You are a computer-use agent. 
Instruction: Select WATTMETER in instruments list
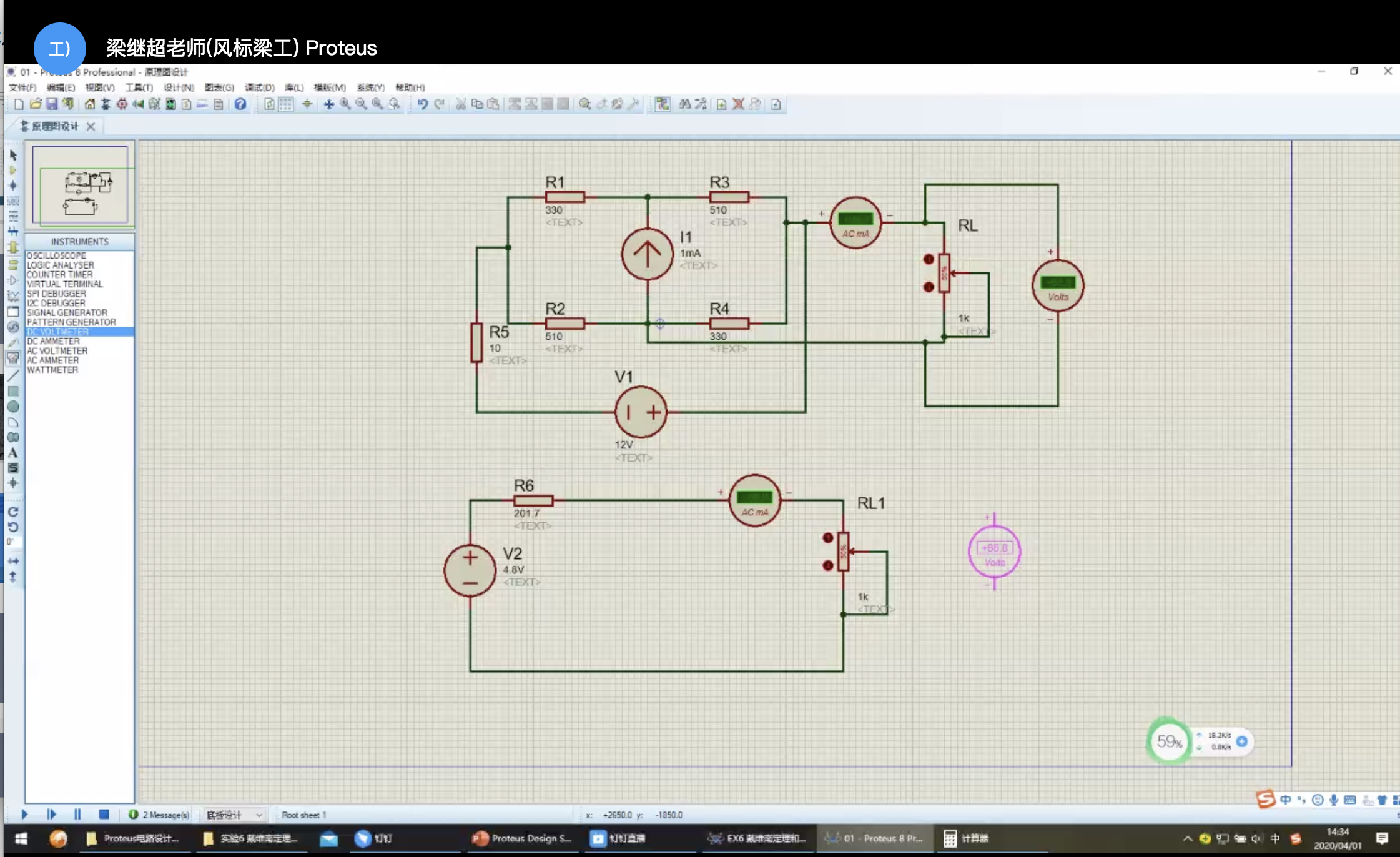pos(52,370)
